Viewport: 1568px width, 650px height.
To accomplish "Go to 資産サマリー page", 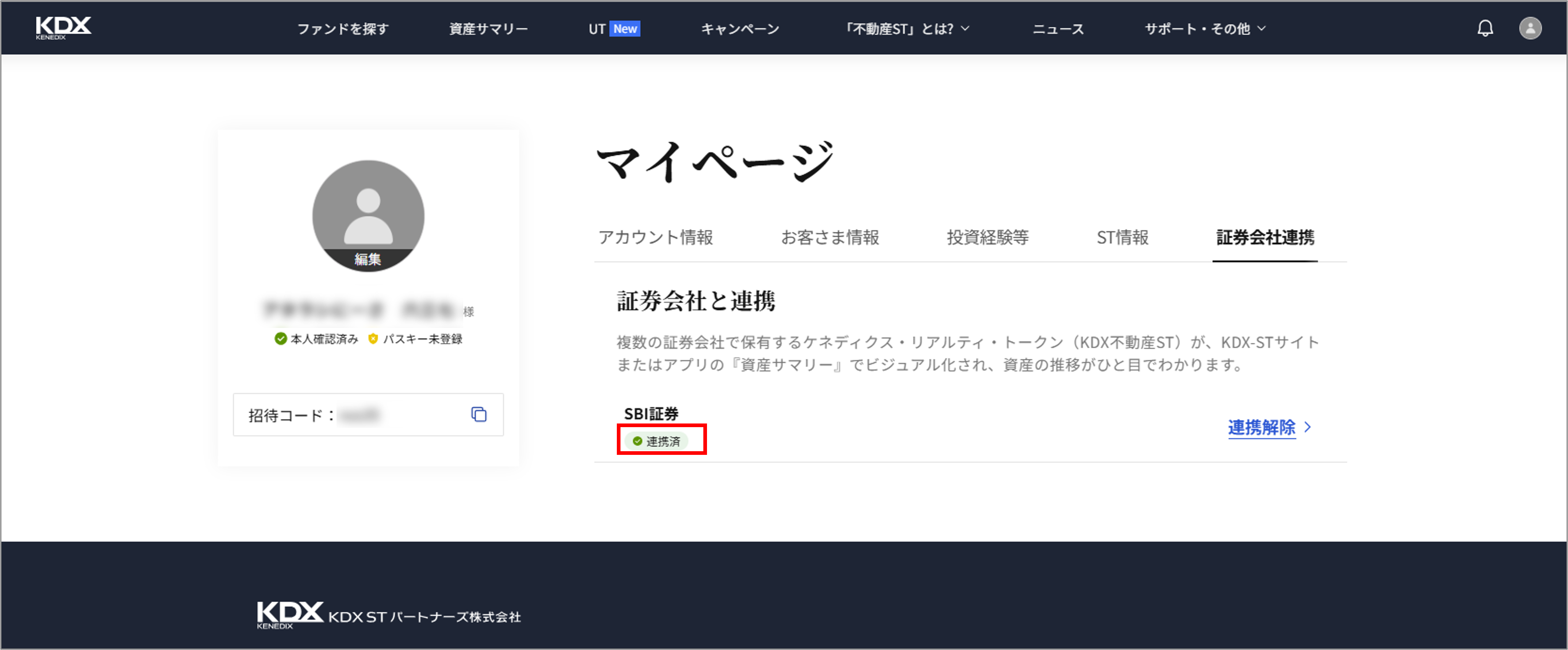I will tap(488, 28).
